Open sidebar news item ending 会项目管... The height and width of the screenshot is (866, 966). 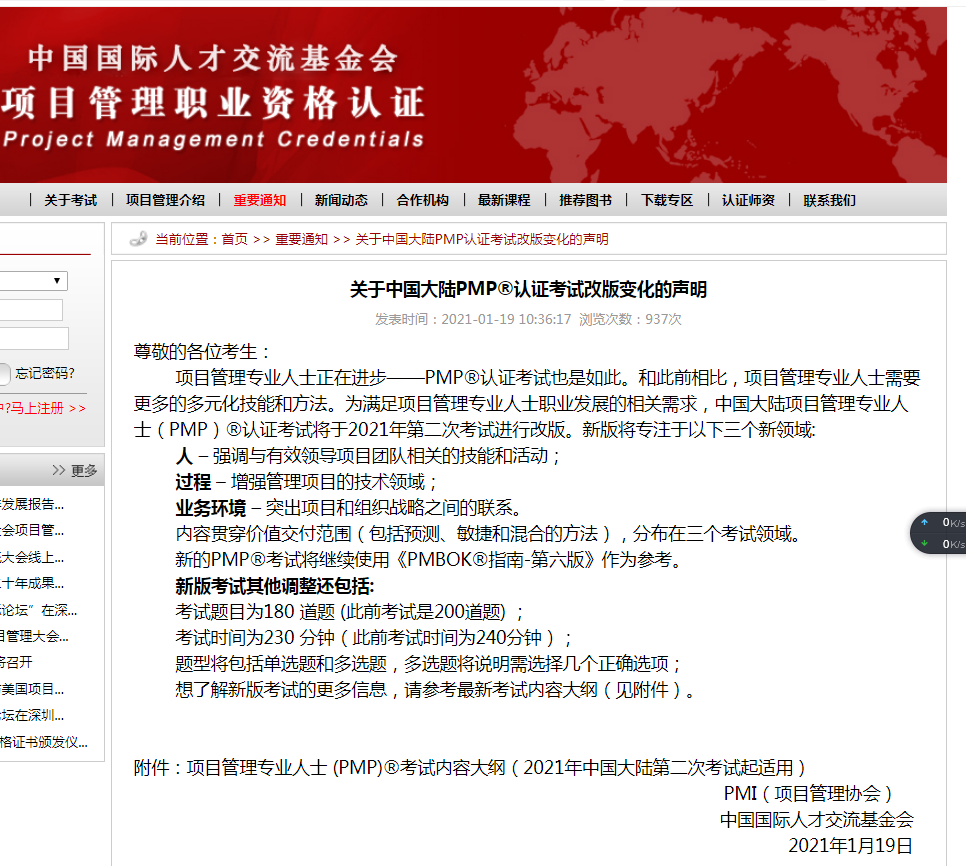click(32, 530)
